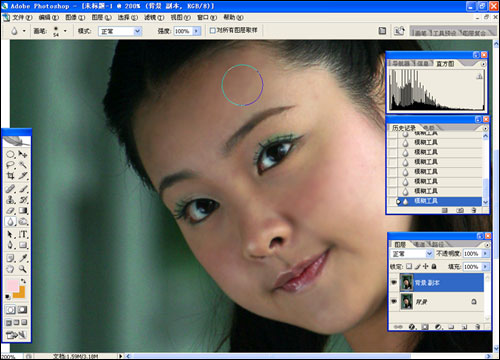The height and width of the screenshot is (360, 500).
Task: Select the Path Selection arrow tool
Action: pyautogui.click(x=10, y=234)
